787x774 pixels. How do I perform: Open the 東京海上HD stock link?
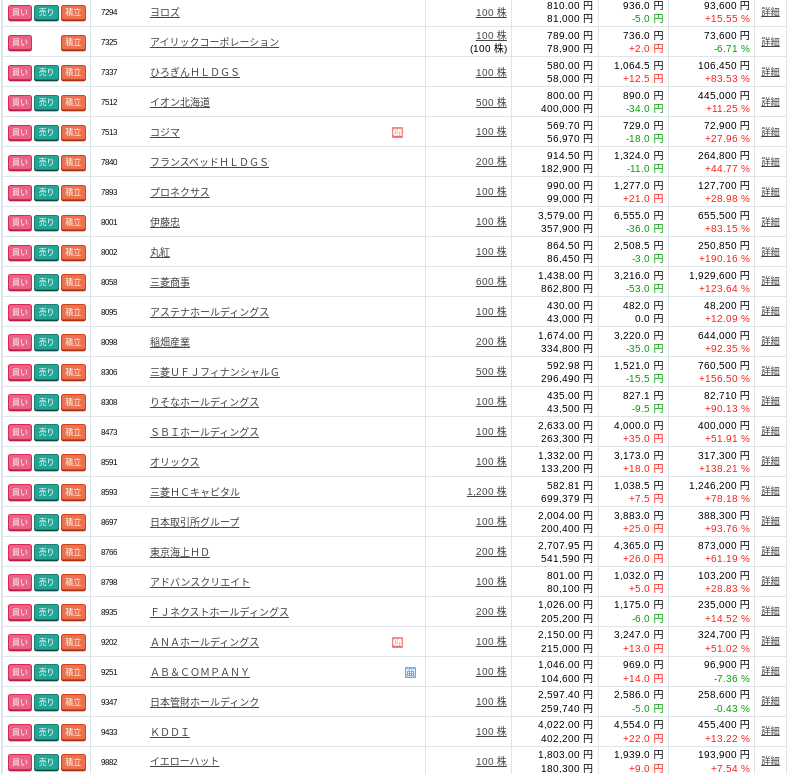click(x=180, y=553)
